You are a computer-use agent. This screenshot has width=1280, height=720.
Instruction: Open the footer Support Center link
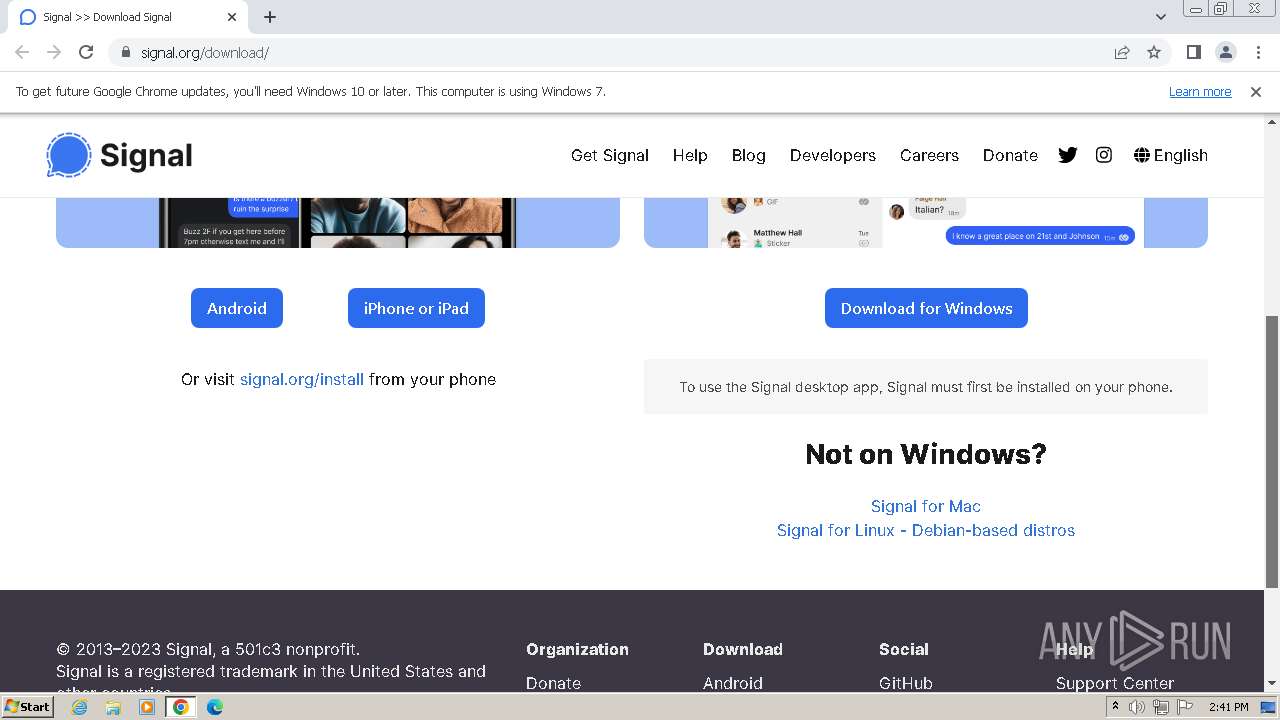click(1115, 683)
